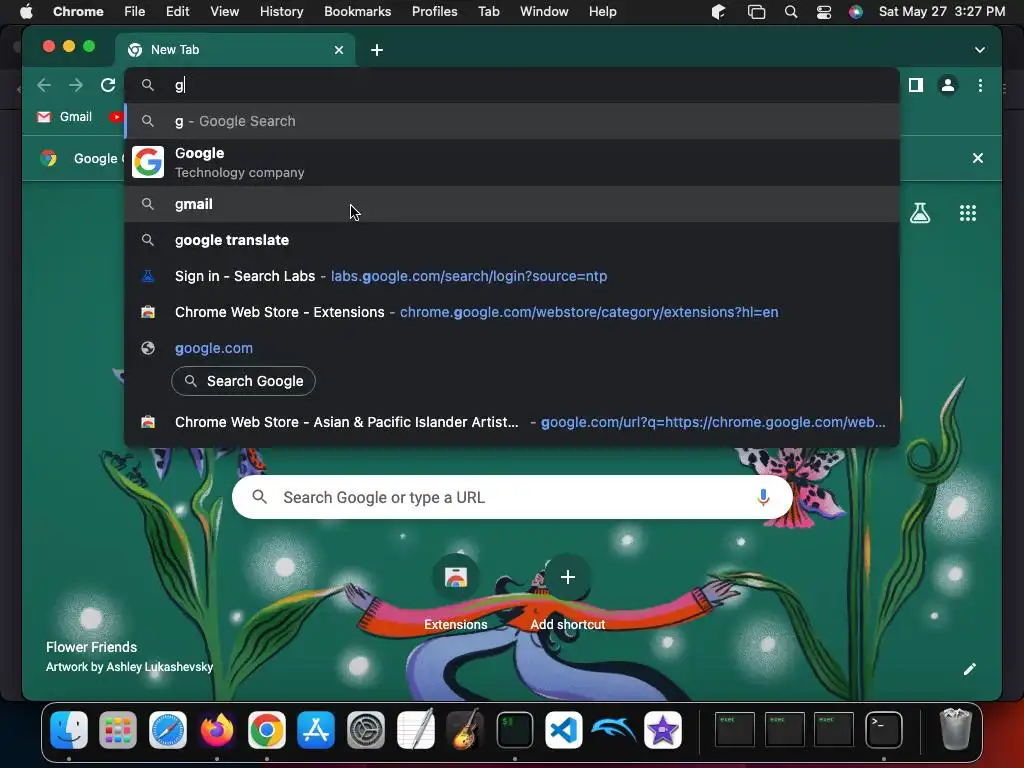Viewport: 1024px width, 768px height.
Task: Open Launchpad from the Dock
Action: 118,729
